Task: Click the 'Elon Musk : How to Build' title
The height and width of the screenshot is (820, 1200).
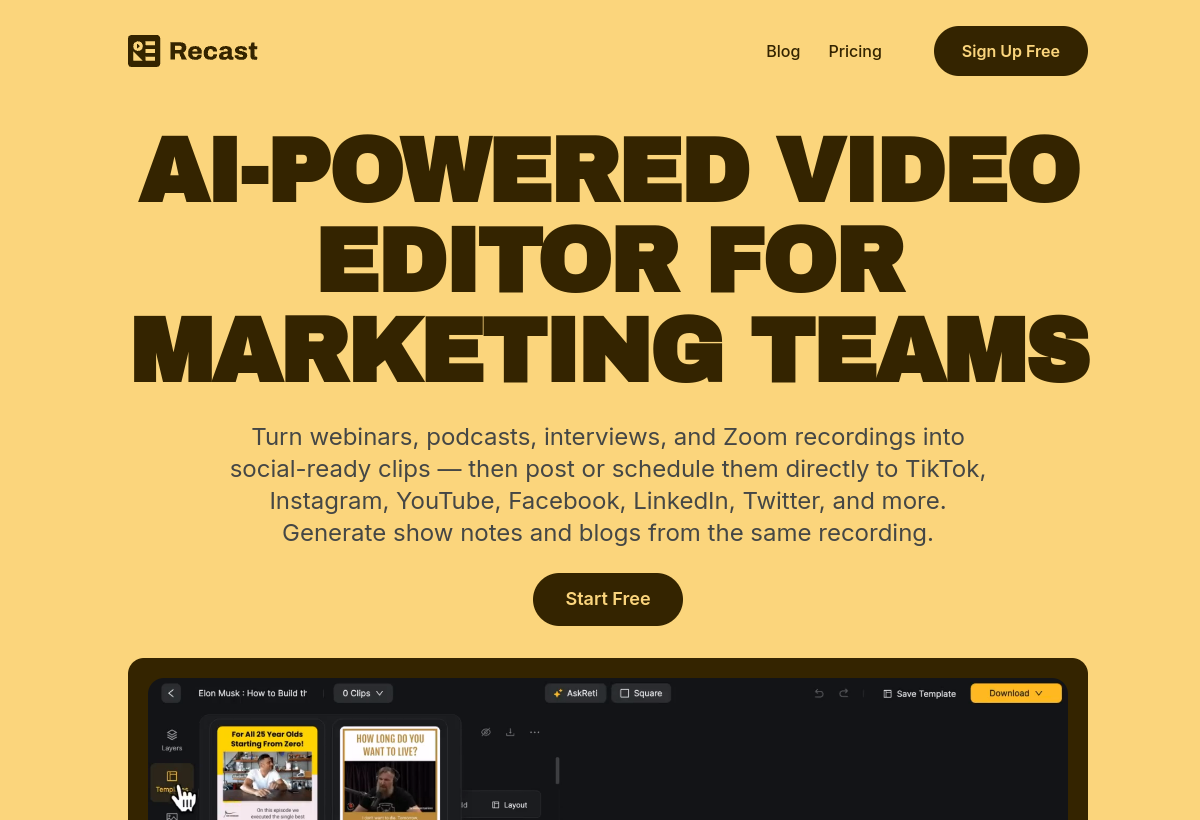Action: pyautogui.click(x=252, y=693)
